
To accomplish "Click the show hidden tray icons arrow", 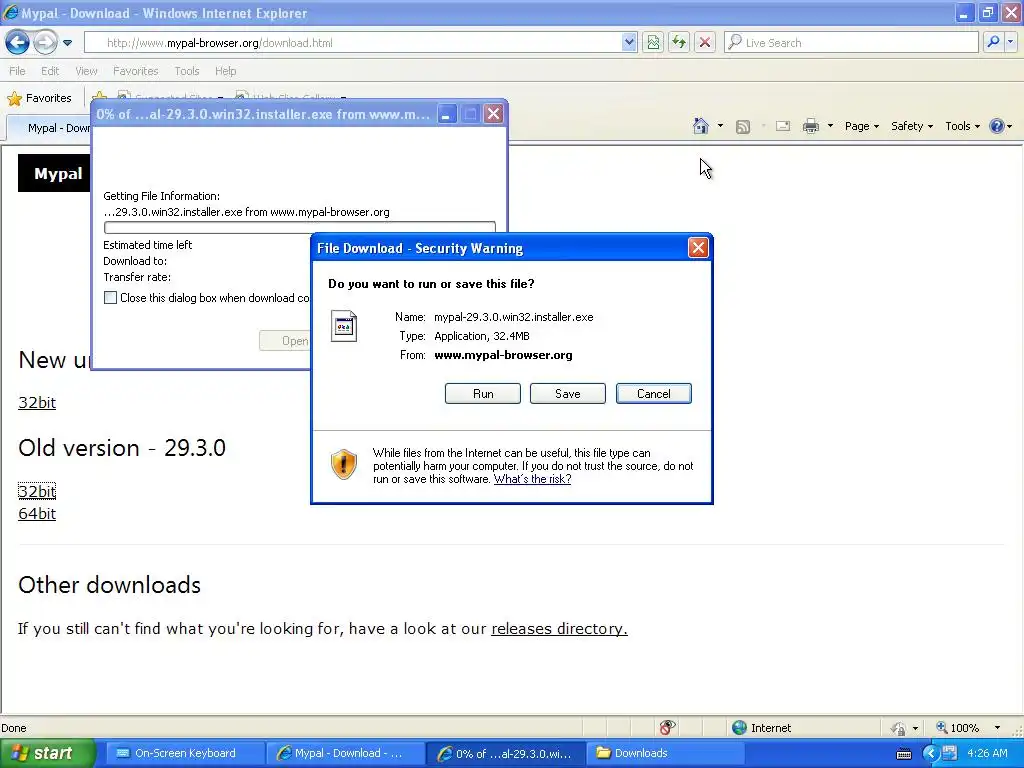I will click(931, 754).
